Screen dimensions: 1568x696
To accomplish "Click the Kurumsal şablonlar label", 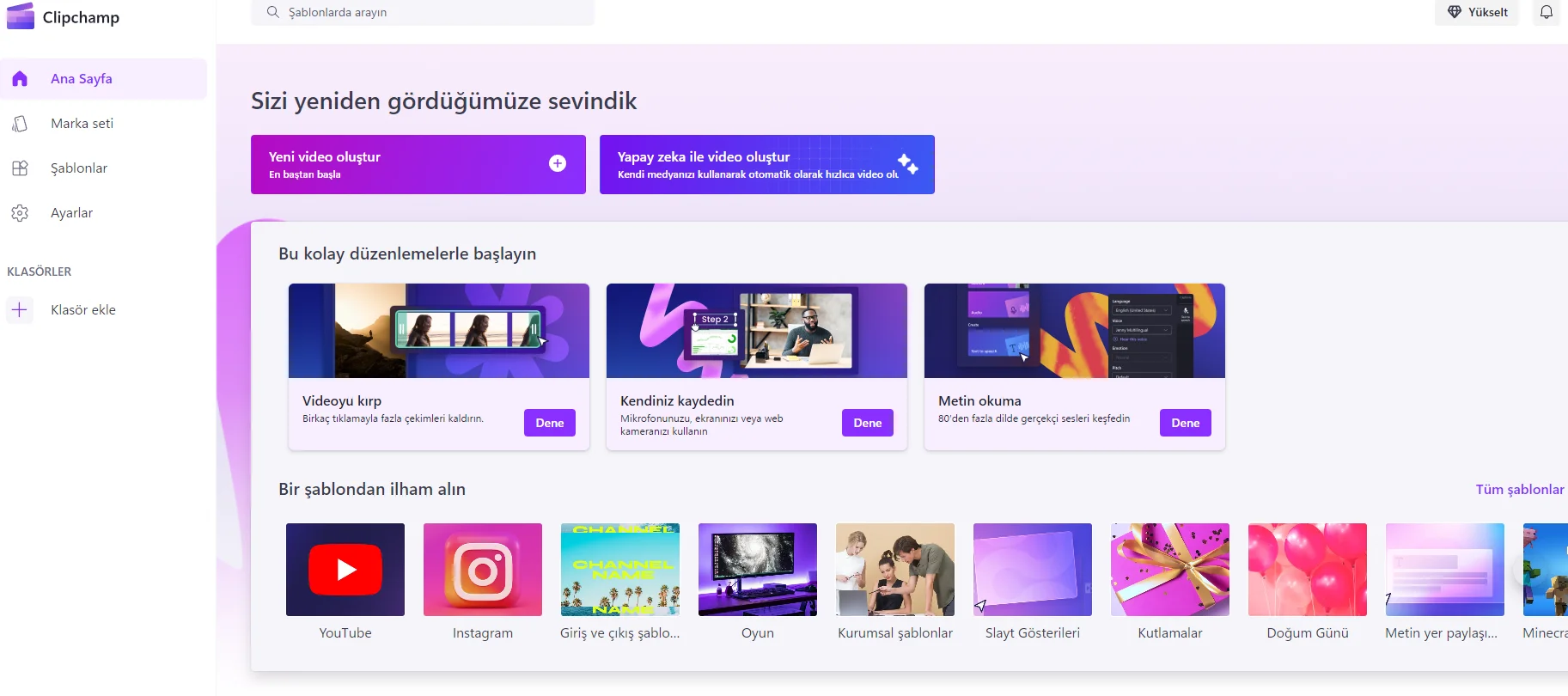I will click(895, 633).
